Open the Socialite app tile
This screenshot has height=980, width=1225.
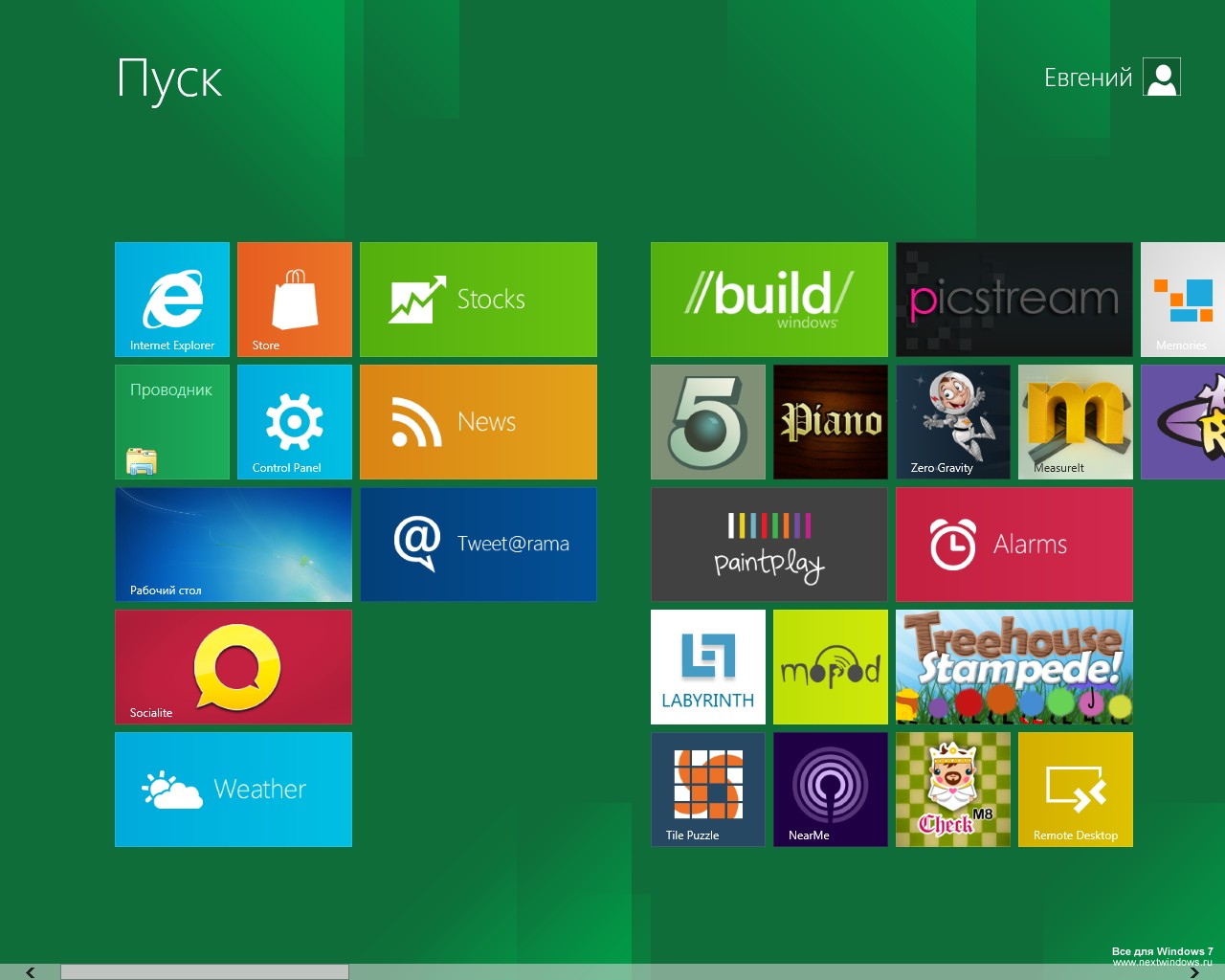234,667
